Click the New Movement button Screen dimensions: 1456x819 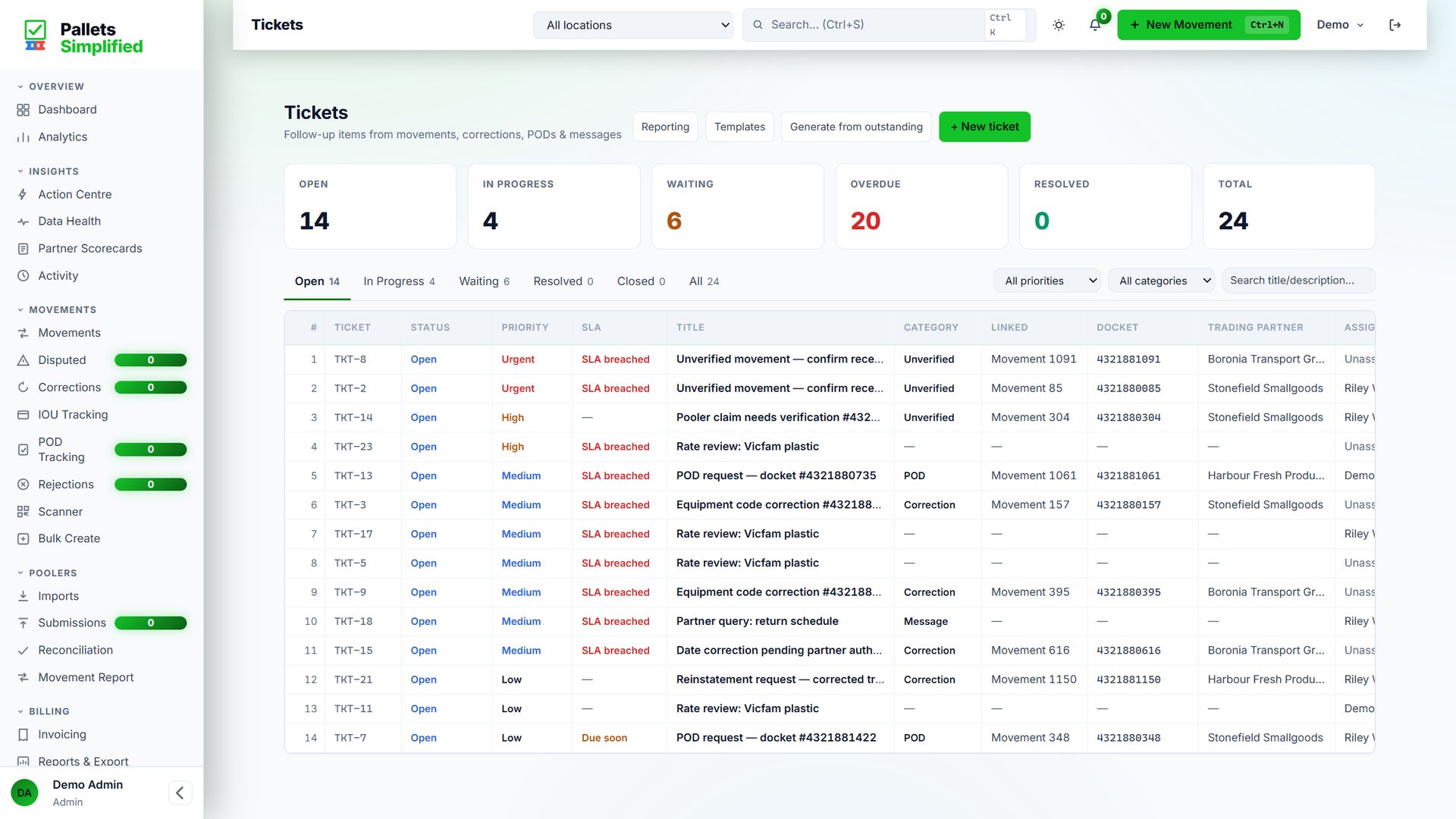pyautogui.click(x=1208, y=25)
